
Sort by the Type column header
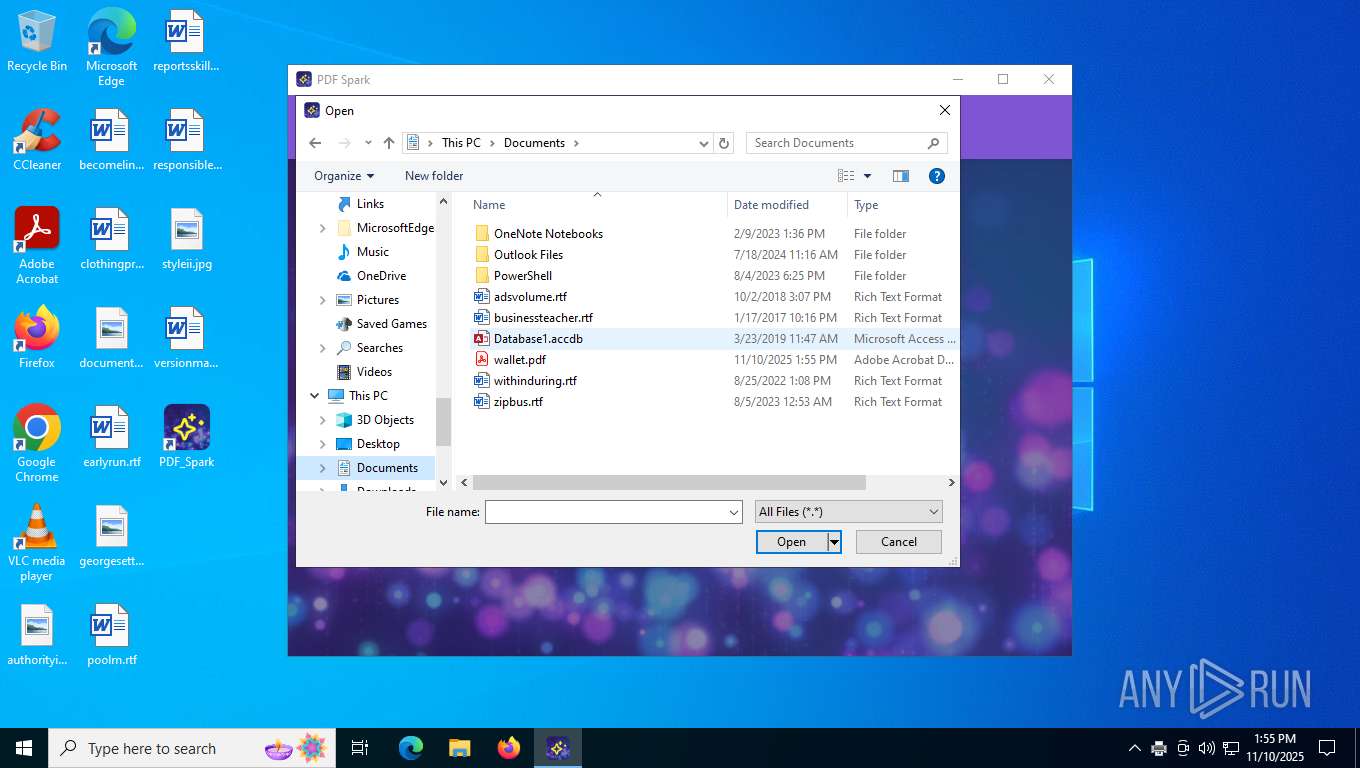(x=903, y=205)
